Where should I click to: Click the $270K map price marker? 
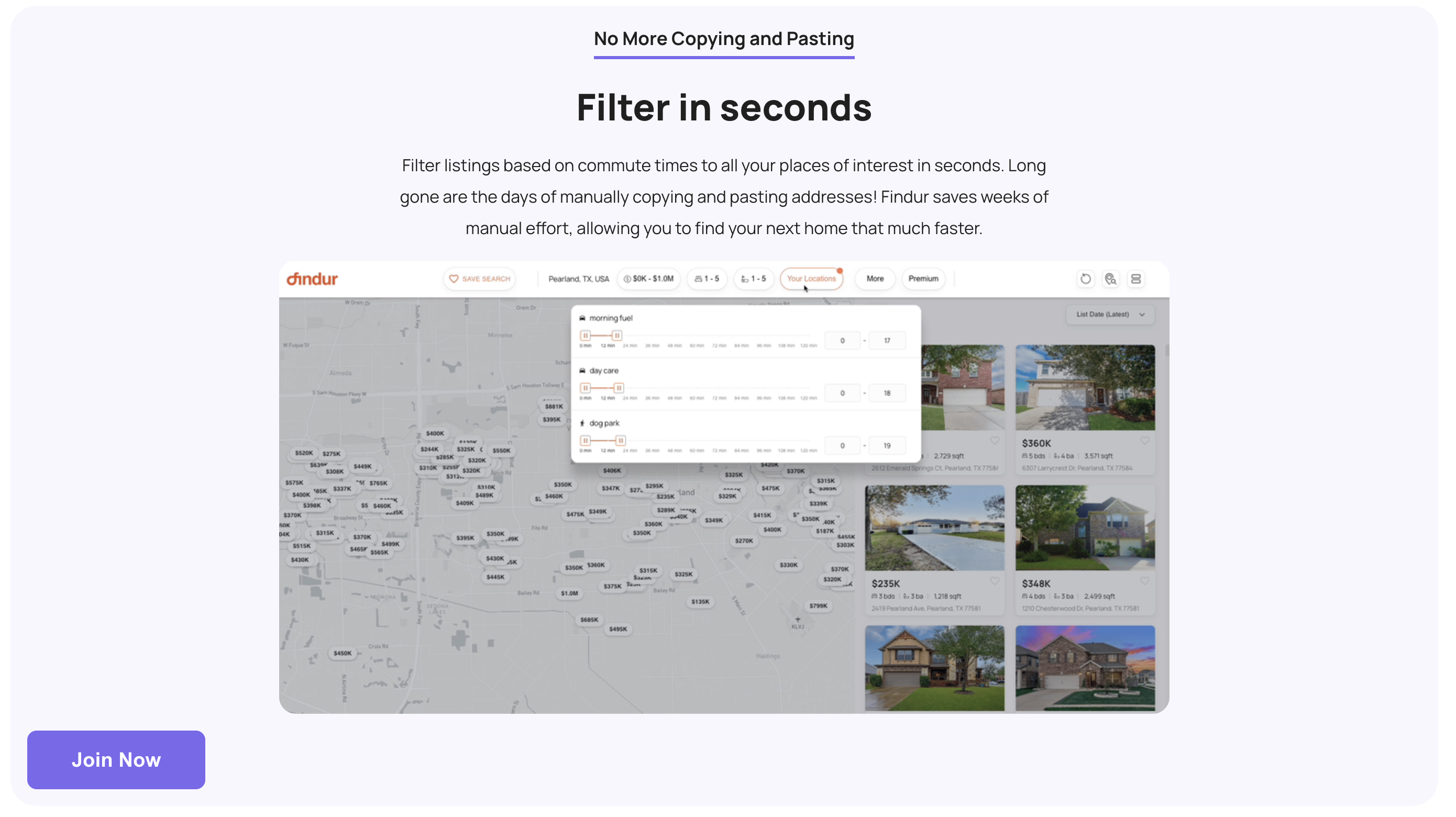[744, 540]
